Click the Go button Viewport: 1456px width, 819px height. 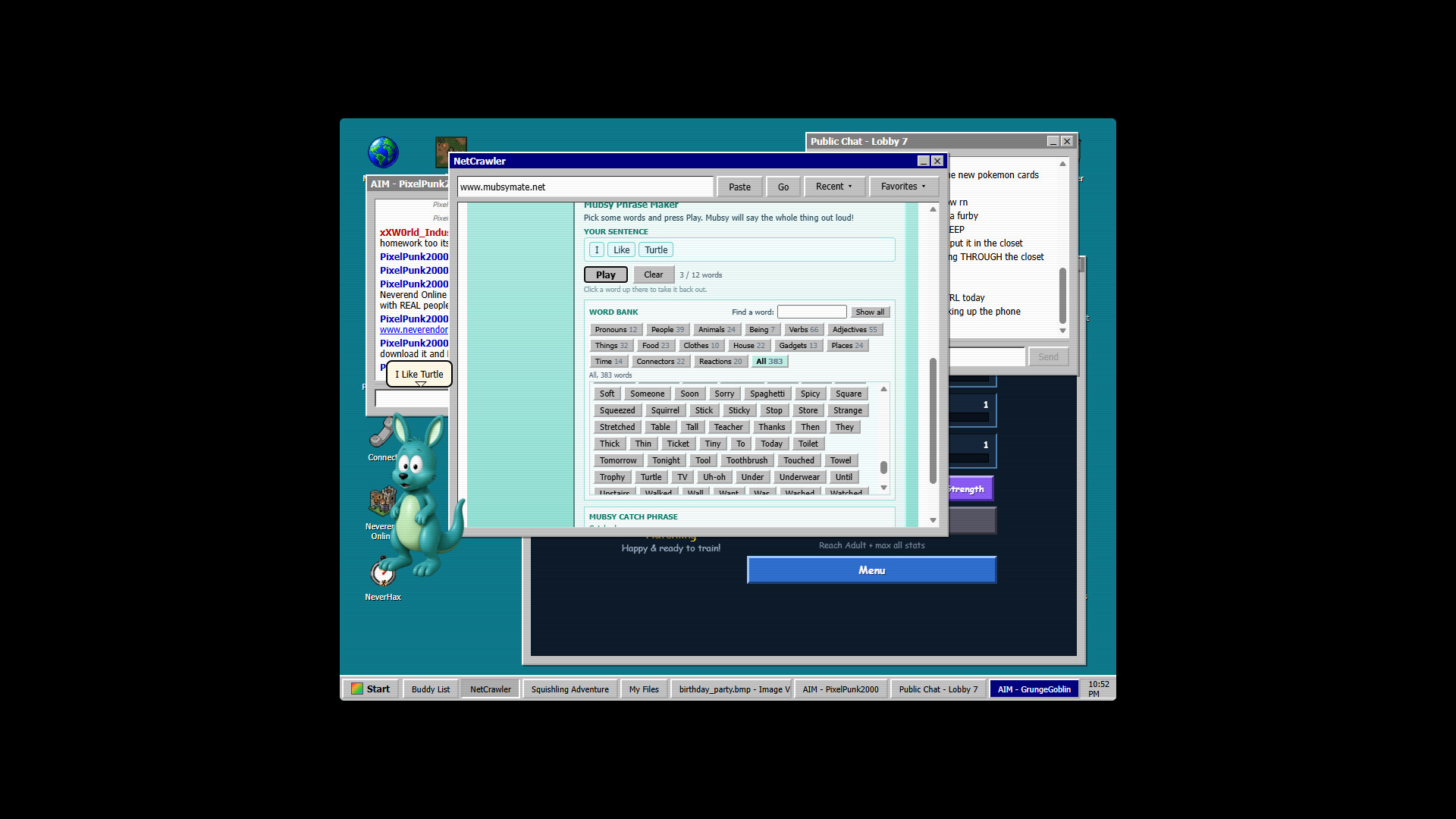coord(783,187)
